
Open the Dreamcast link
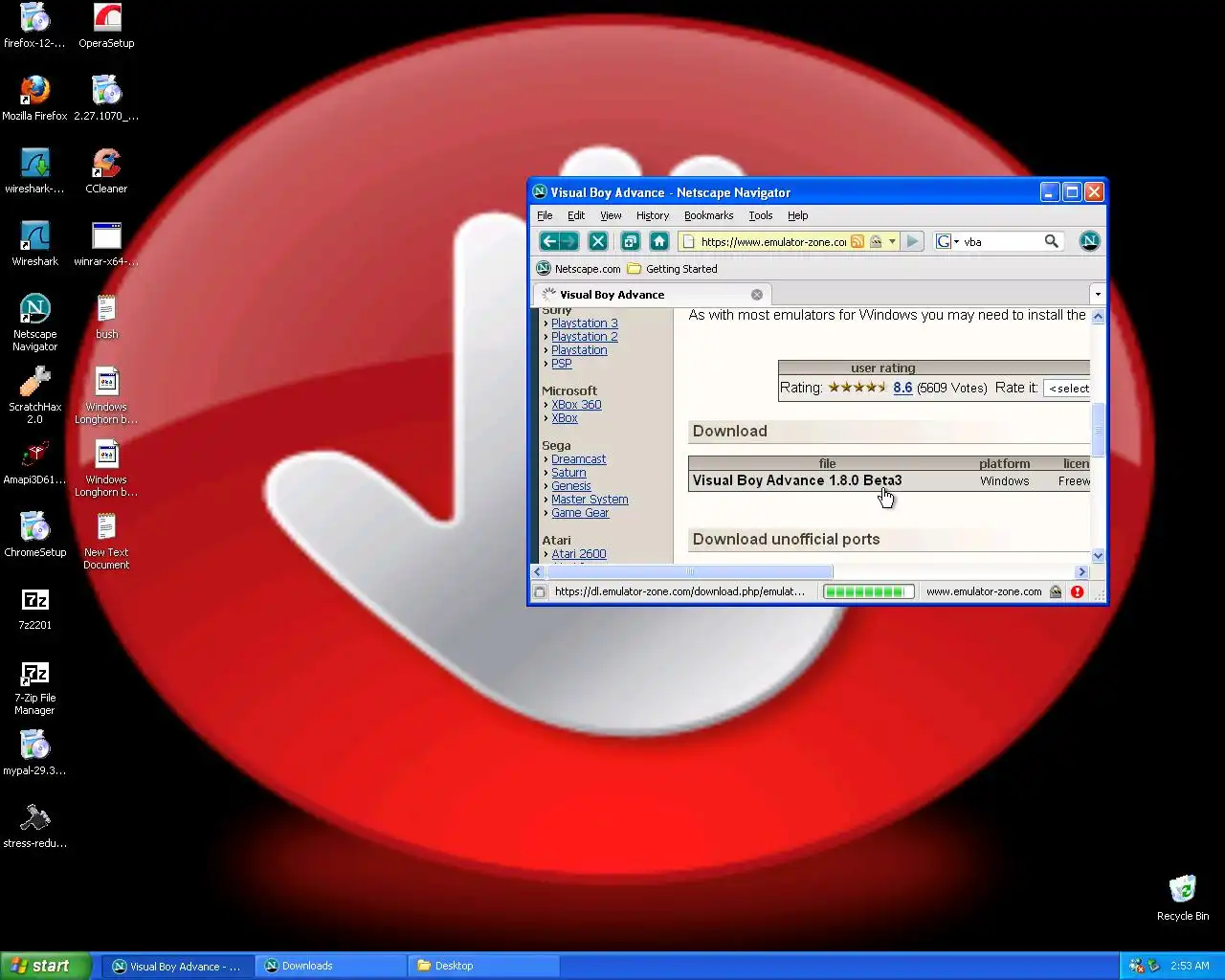coord(579,459)
